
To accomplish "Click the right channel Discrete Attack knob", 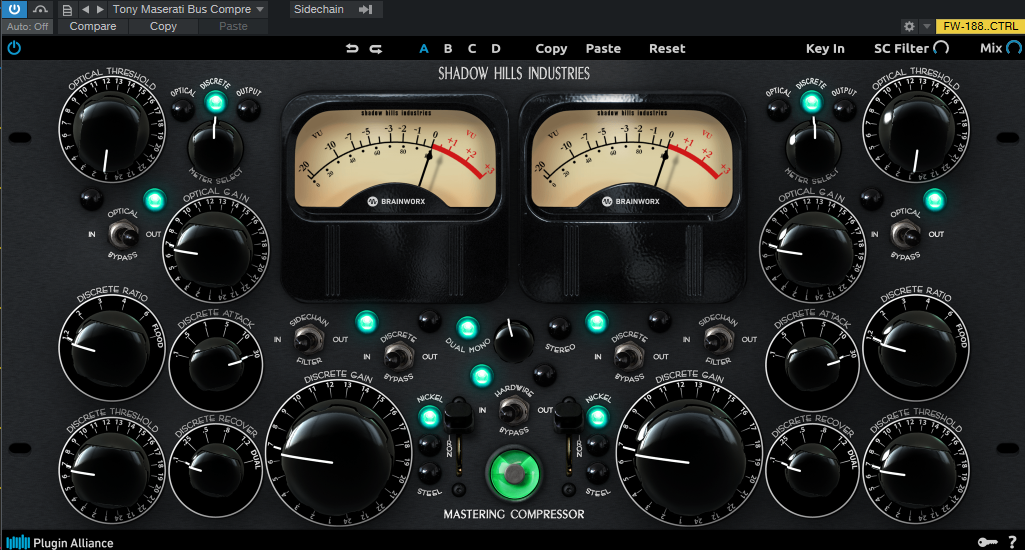I will 813,363.
